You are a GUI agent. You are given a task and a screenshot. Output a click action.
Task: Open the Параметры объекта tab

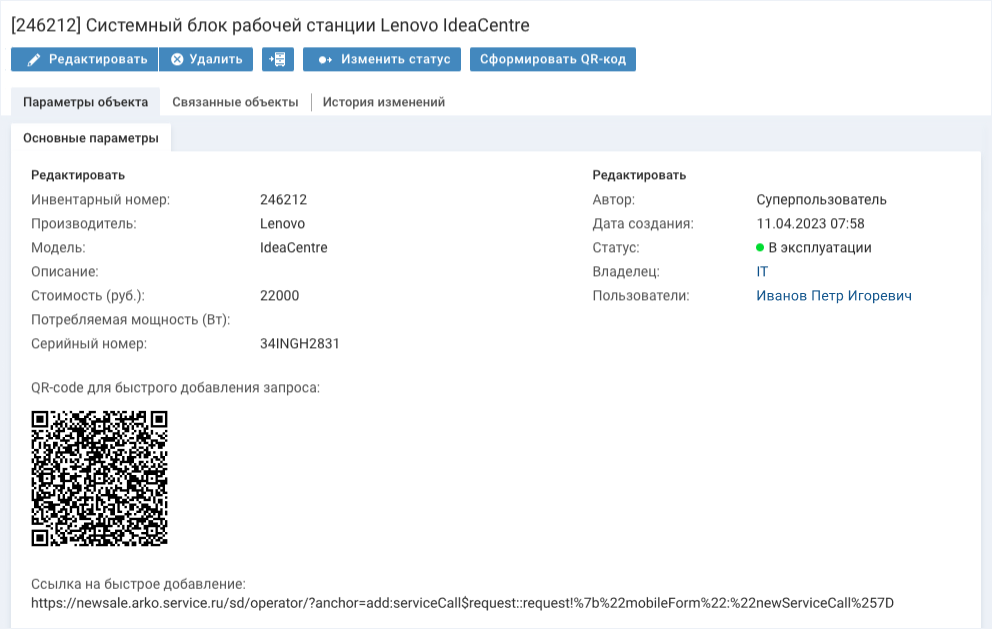pos(85,102)
